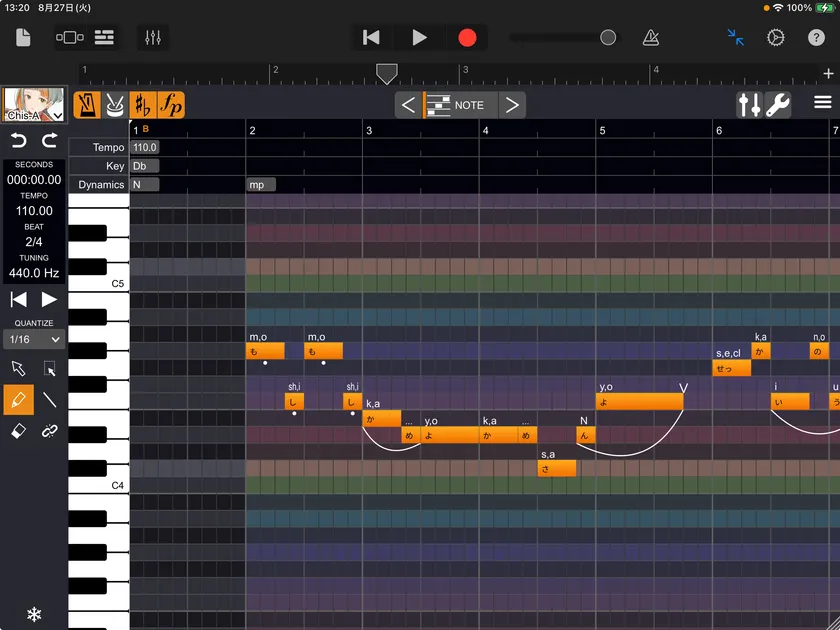
Task: Open the mixer faders in top toolbar
Action: [153, 38]
